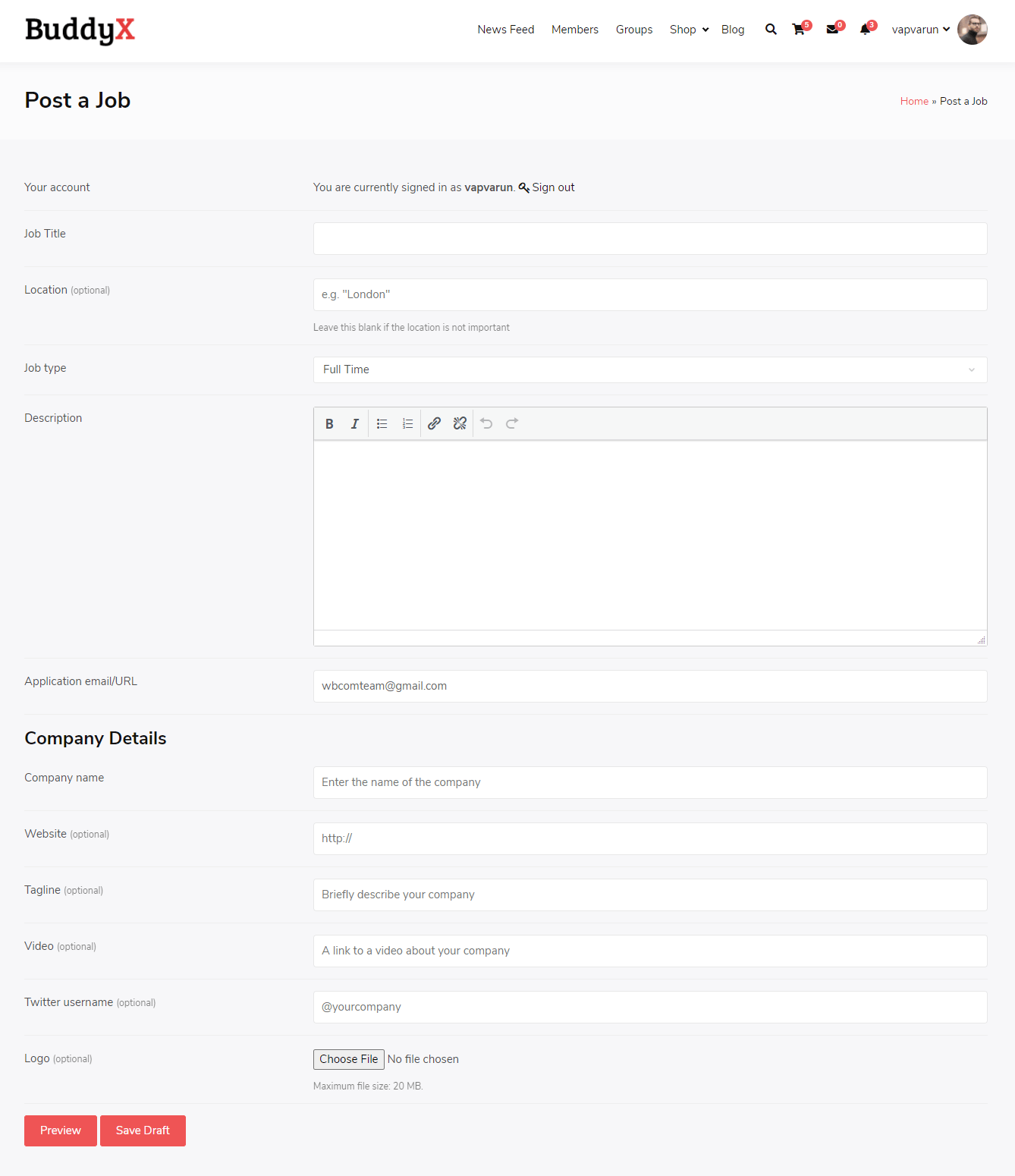1015x1176 pixels.
Task: Click the Sign out link
Action: tap(553, 187)
